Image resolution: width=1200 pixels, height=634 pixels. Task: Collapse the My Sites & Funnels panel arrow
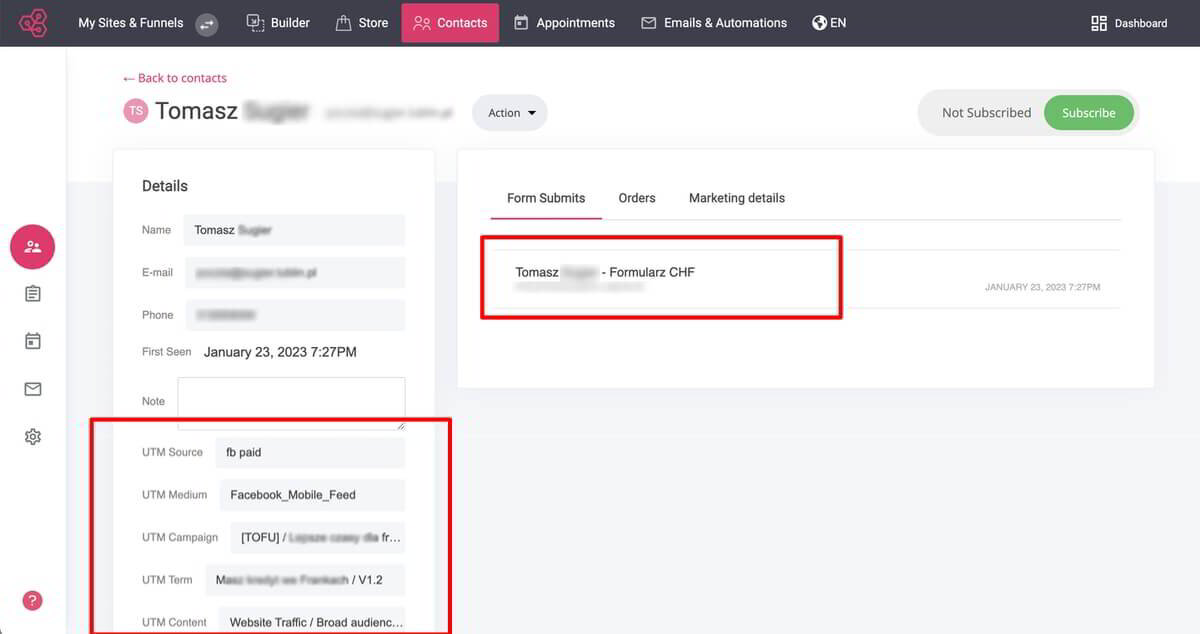click(x=206, y=23)
